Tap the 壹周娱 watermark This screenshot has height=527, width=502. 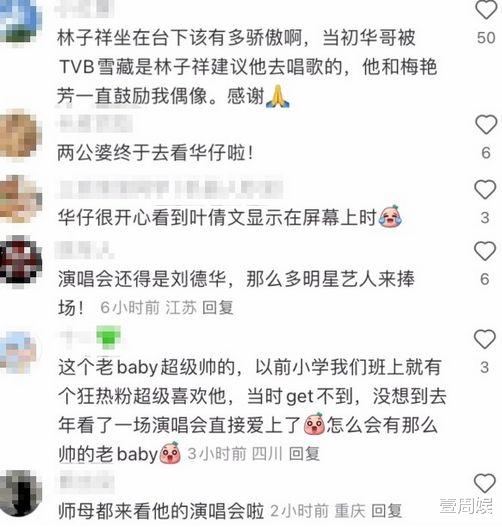[x=466, y=506]
